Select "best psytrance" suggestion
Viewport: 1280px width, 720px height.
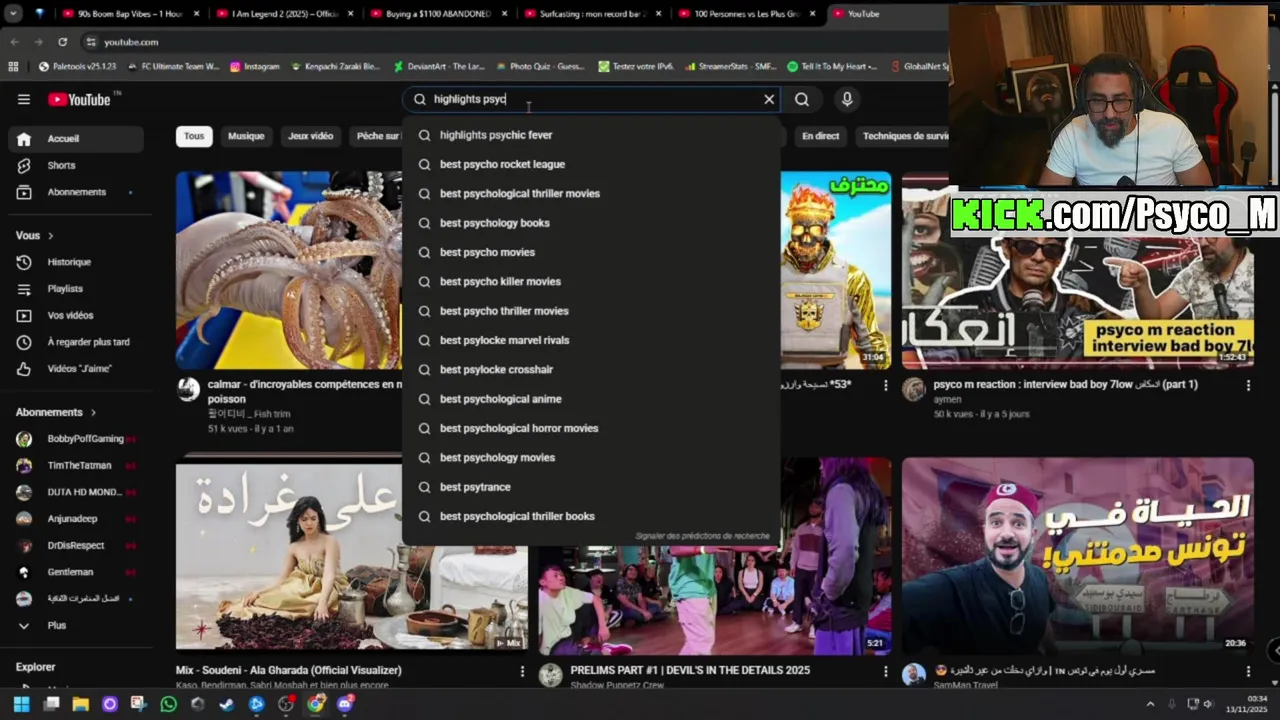[591, 487]
